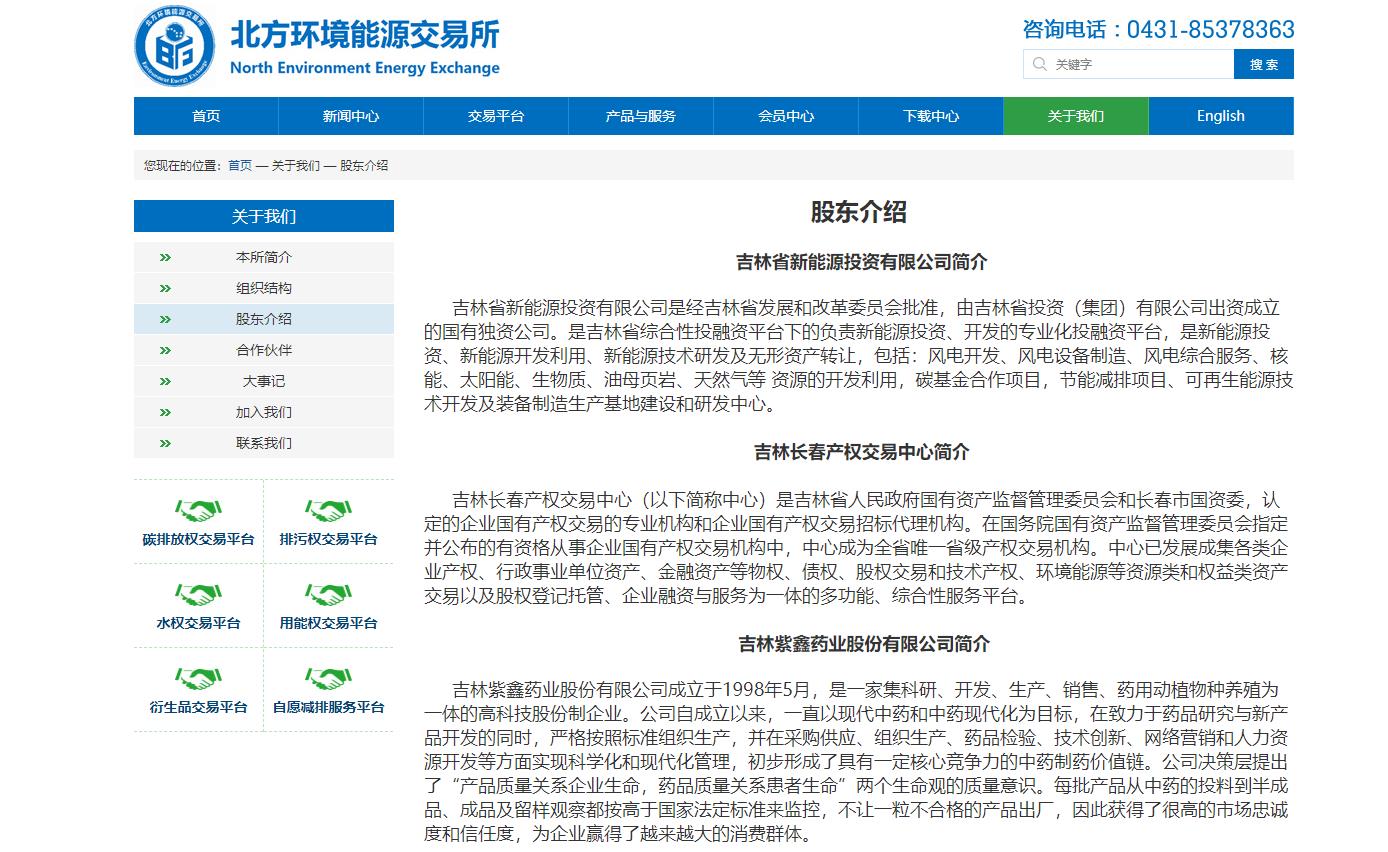The height and width of the screenshot is (852, 1388).
Task: Click the magnifier icon in search box
Action: point(1040,64)
